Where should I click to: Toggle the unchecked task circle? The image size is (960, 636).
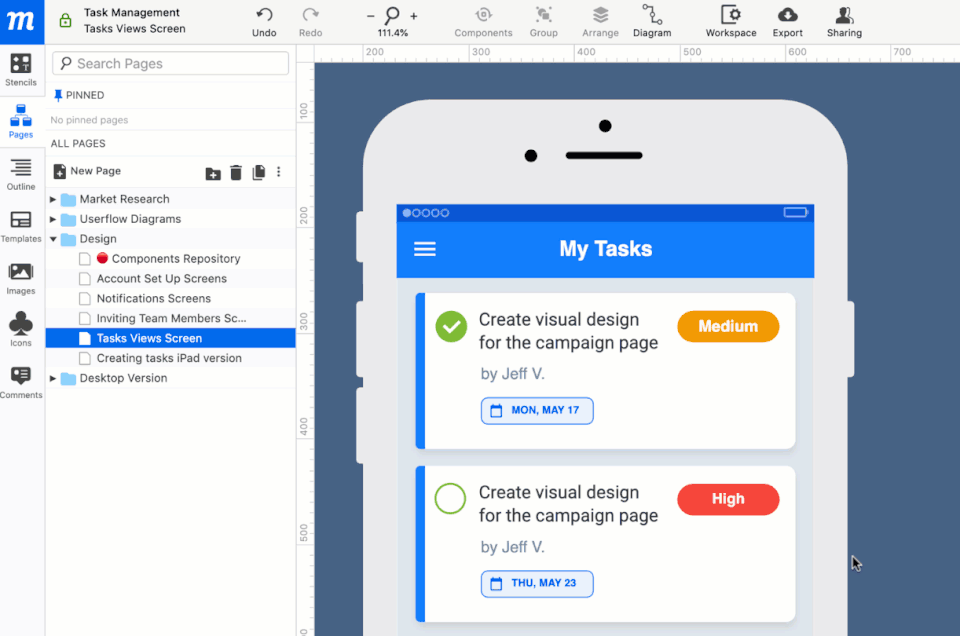tap(451, 498)
